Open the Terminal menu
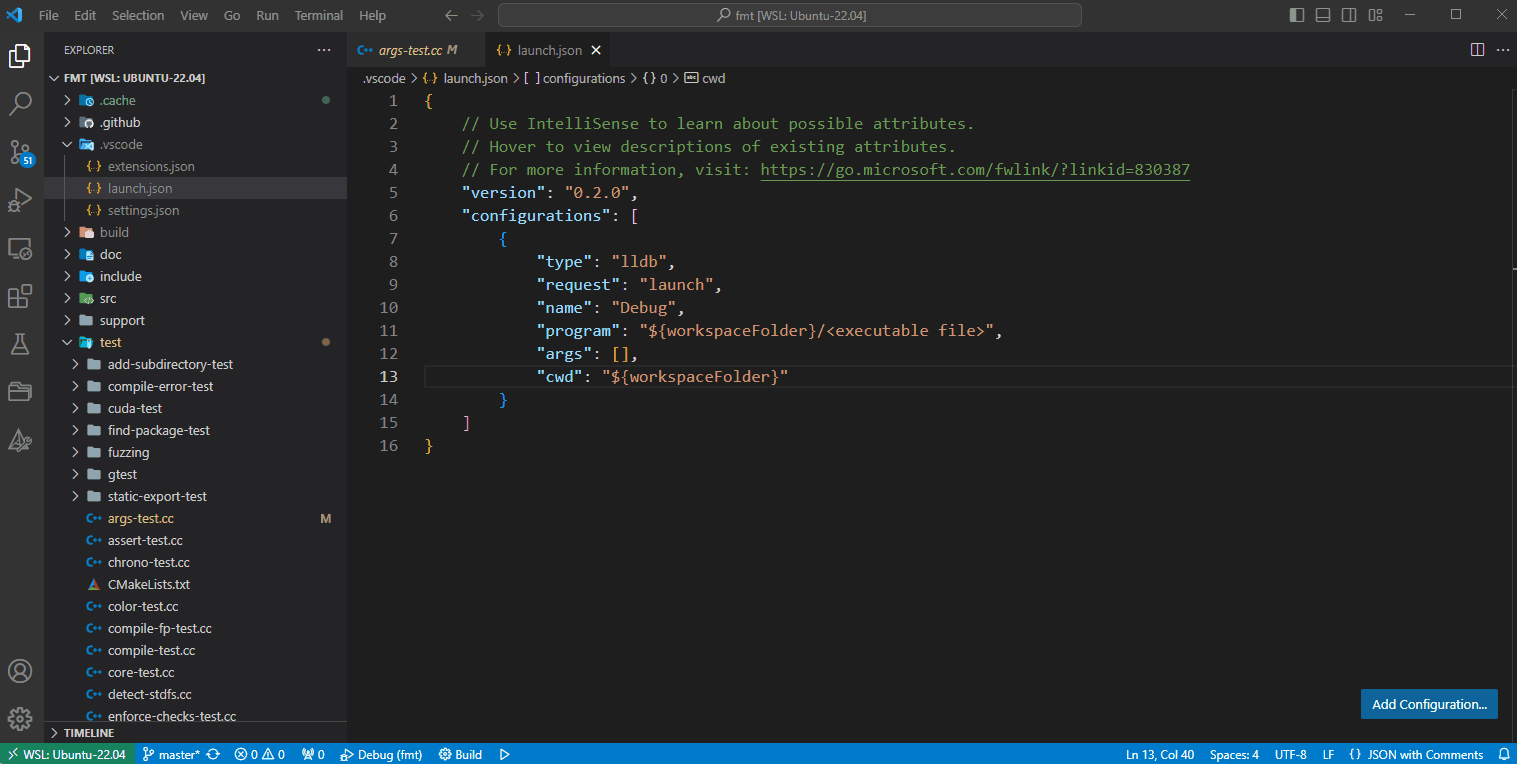The image size is (1517, 764). 318,15
